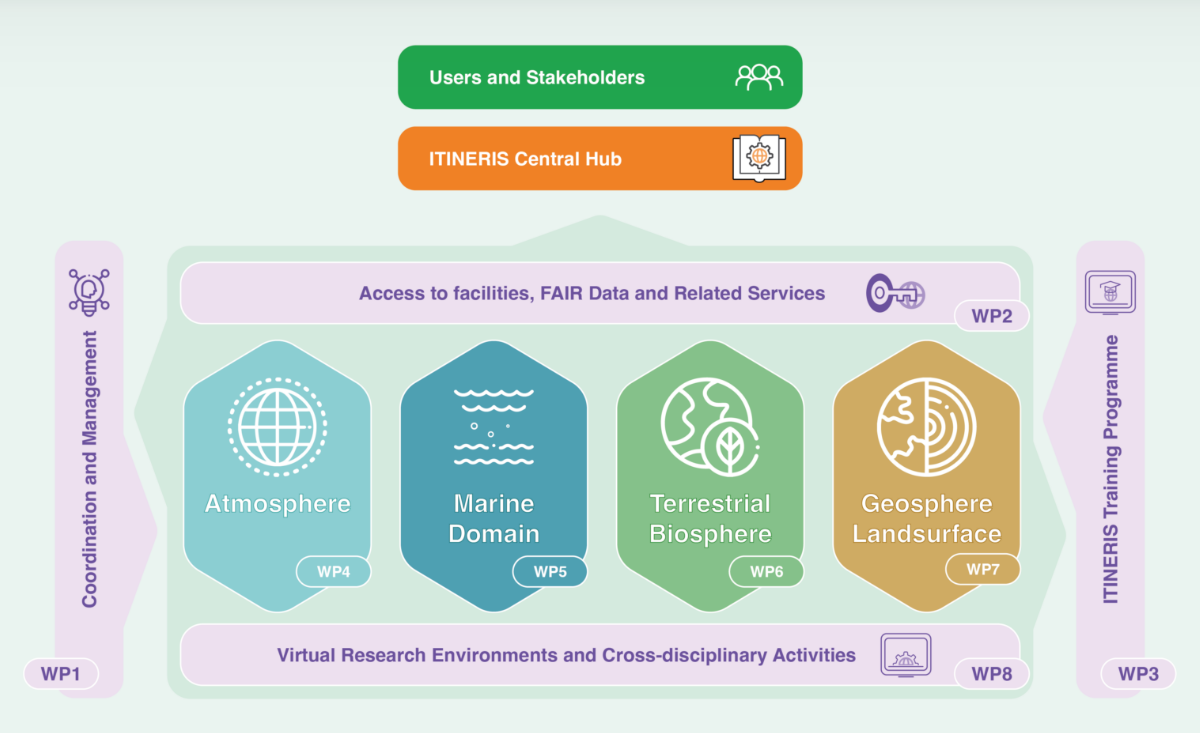Image resolution: width=1200 pixels, height=733 pixels.
Task: Open the Virtual Research Environments bar
Action: (x=600, y=655)
